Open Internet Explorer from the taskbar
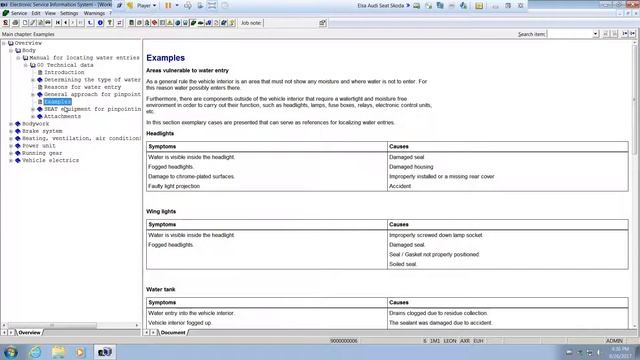This screenshot has width=640, height=360. click(x=35, y=352)
